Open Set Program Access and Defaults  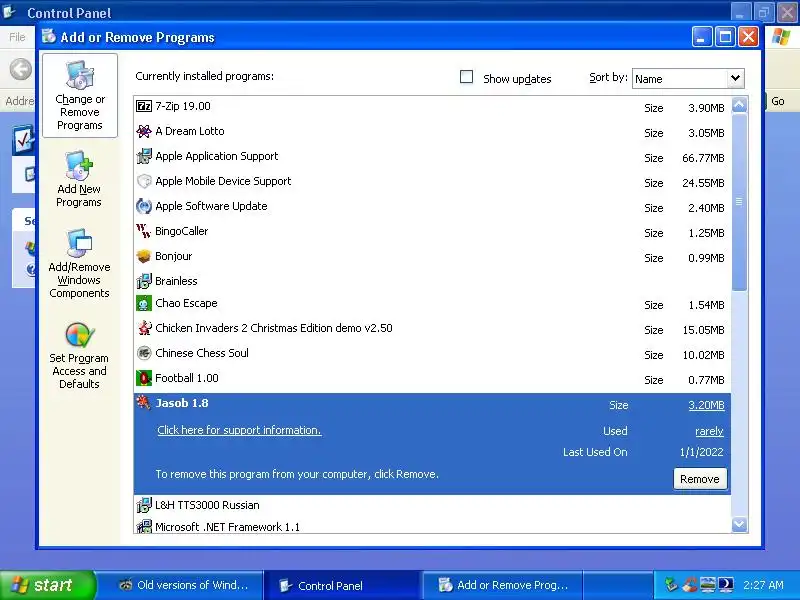(x=79, y=356)
